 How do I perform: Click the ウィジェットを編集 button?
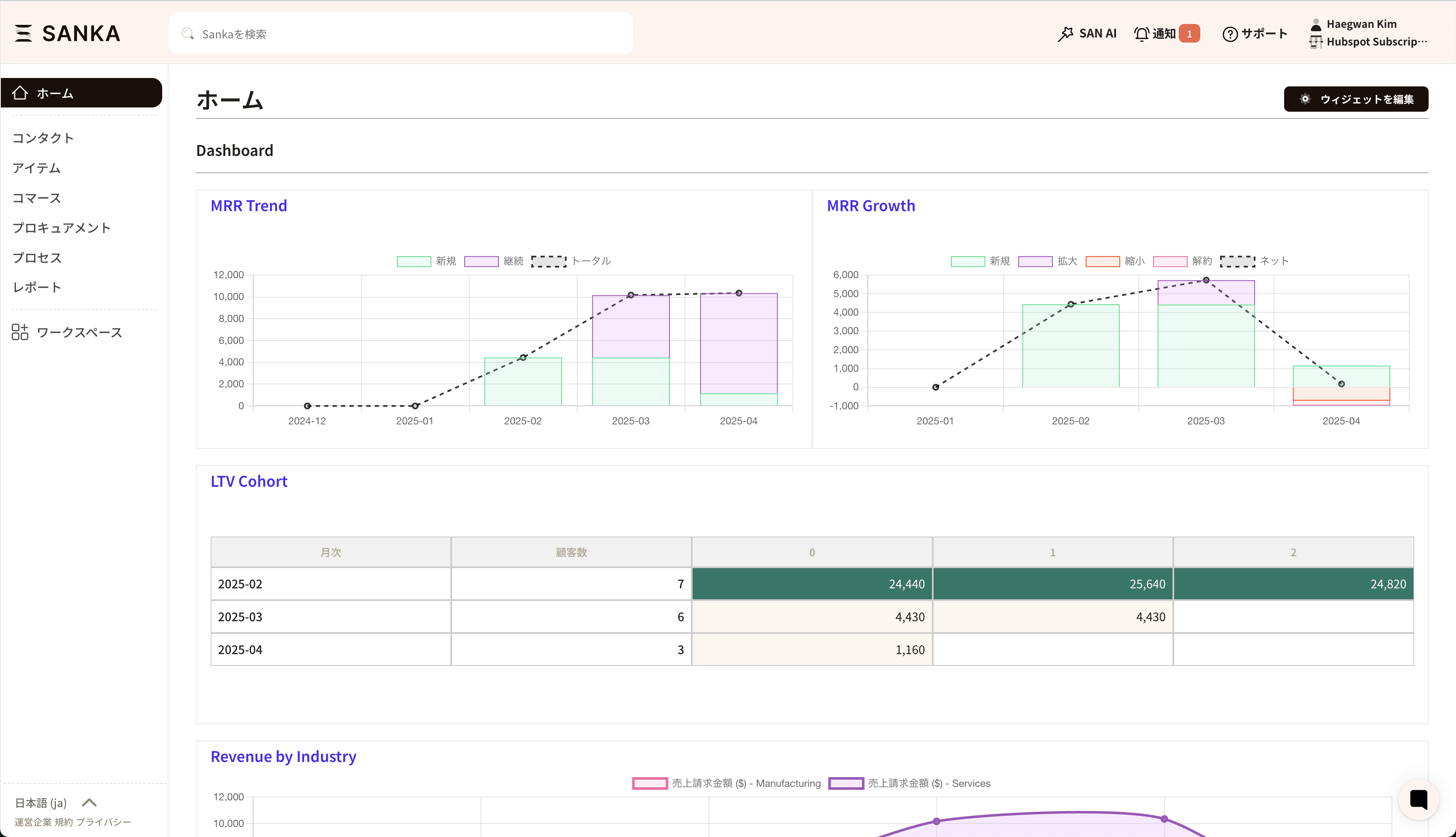pos(1355,99)
